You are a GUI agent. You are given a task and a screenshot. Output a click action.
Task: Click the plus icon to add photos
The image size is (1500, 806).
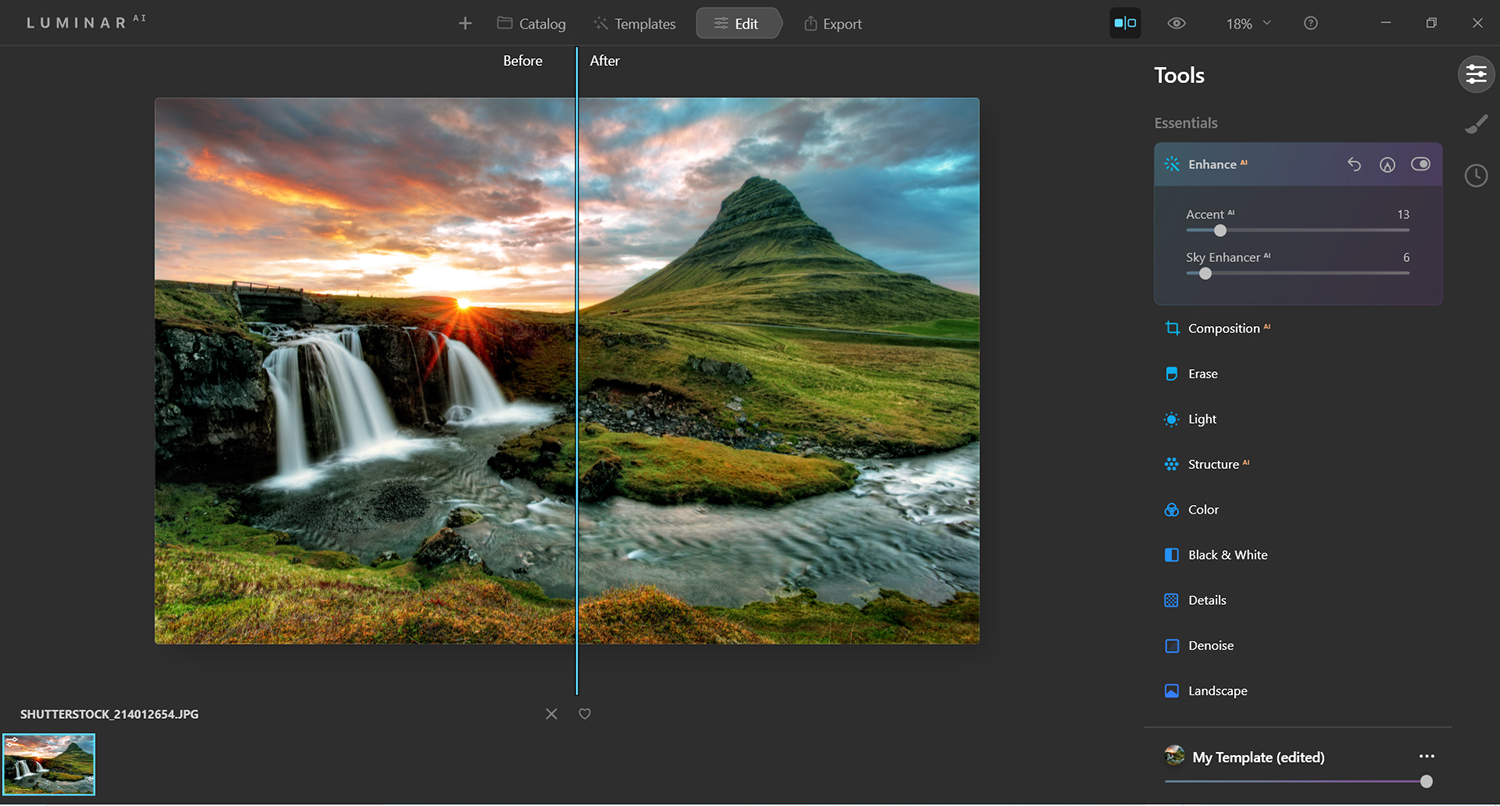[x=465, y=23]
